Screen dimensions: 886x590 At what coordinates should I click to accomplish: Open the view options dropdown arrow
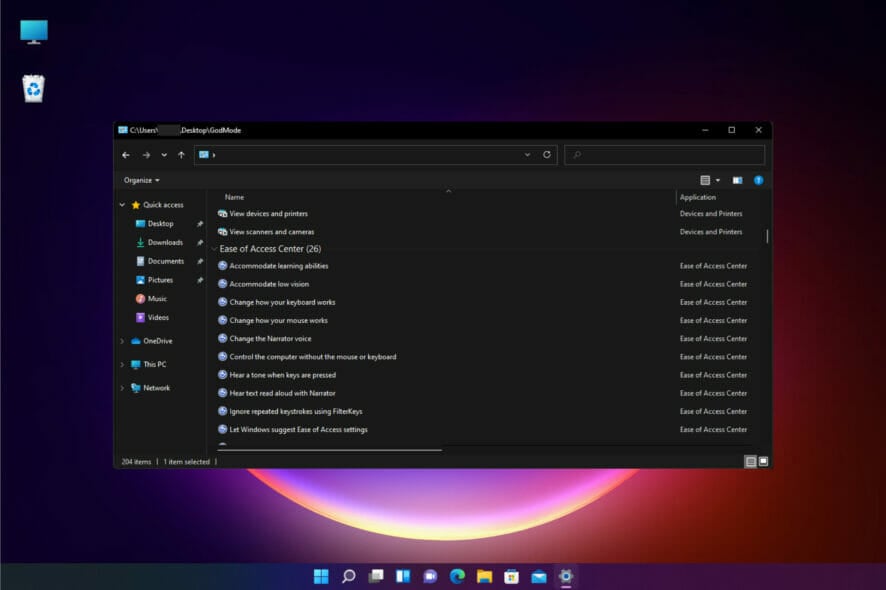tap(718, 180)
